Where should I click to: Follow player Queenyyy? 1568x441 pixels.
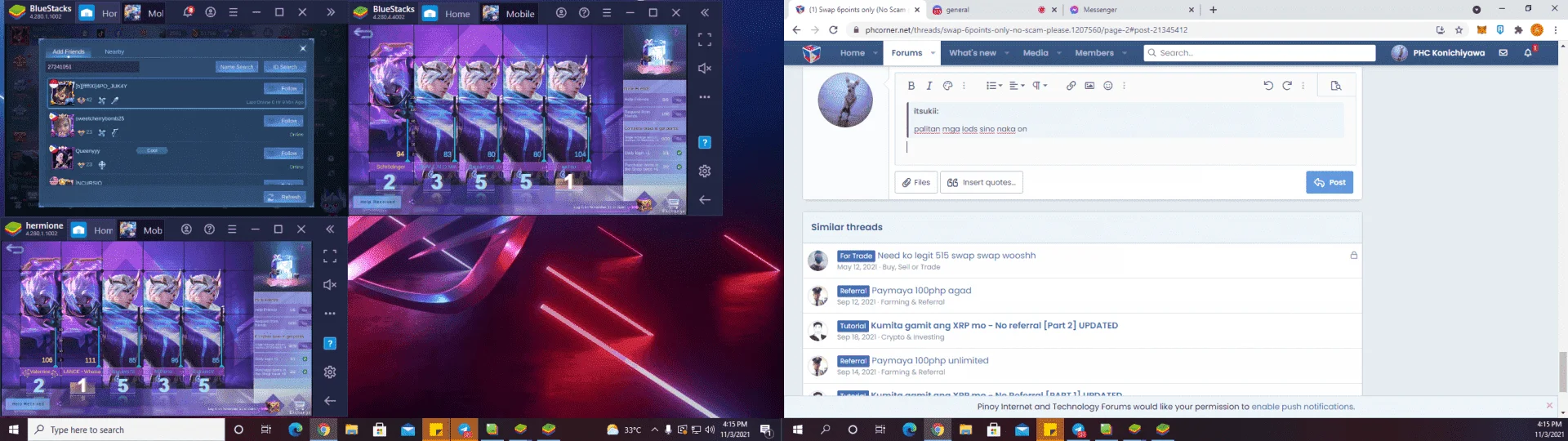283,153
